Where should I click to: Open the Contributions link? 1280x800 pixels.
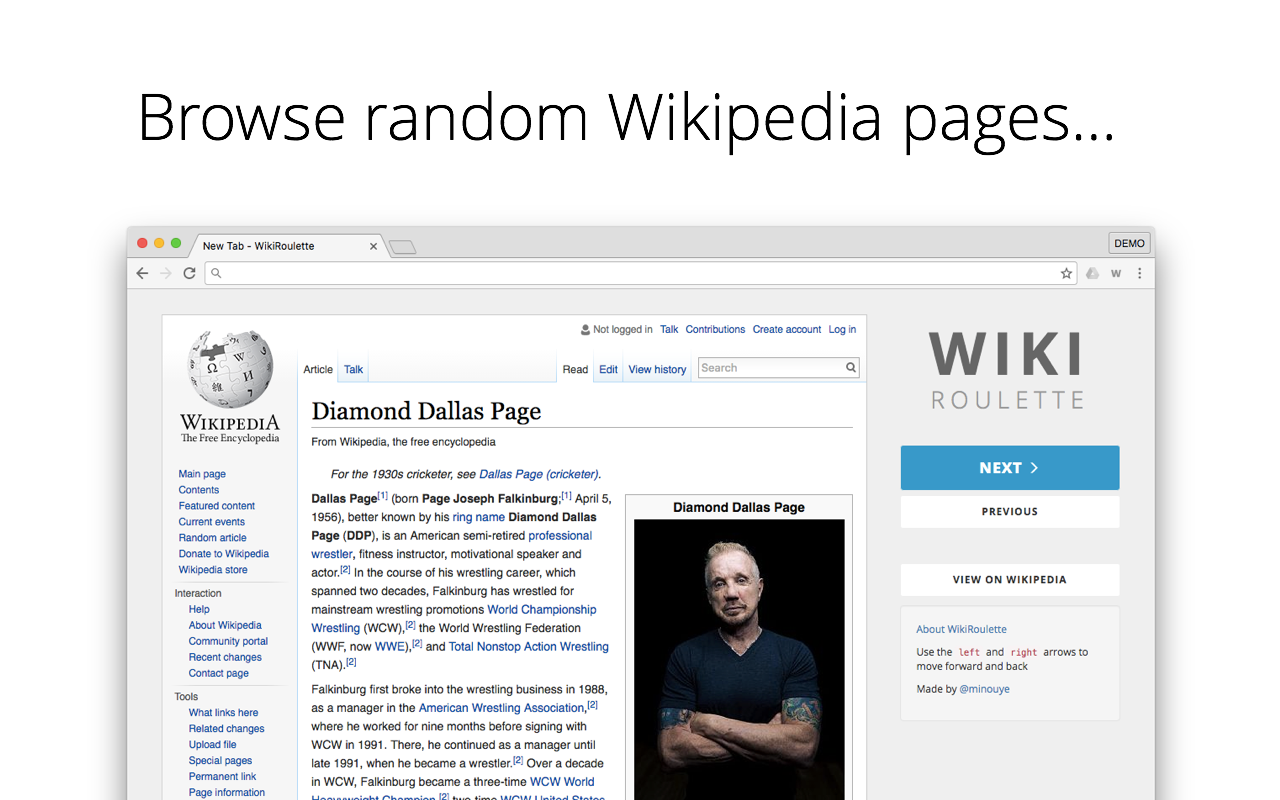pyautogui.click(x=715, y=329)
